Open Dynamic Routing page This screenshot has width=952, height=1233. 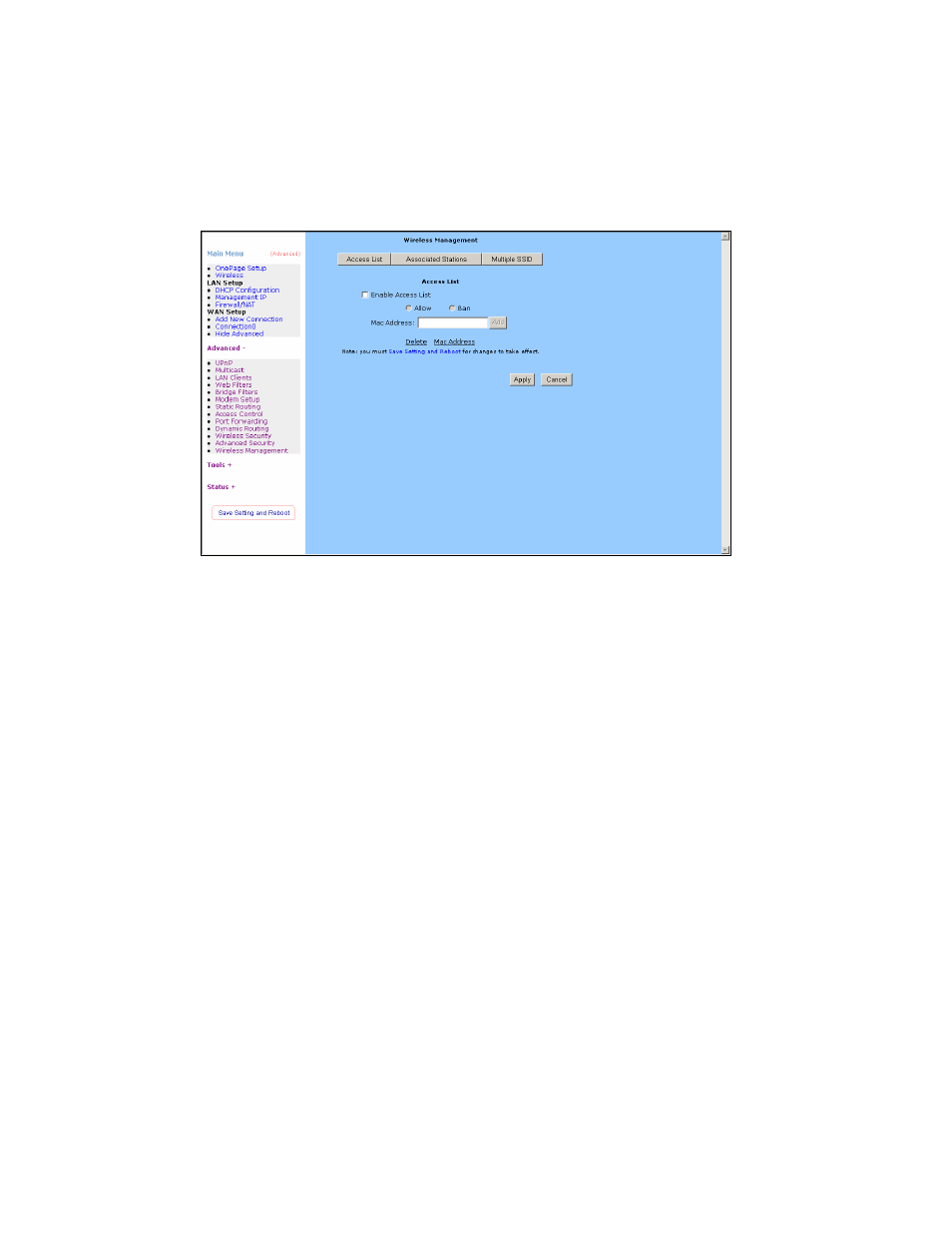pos(242,429)
